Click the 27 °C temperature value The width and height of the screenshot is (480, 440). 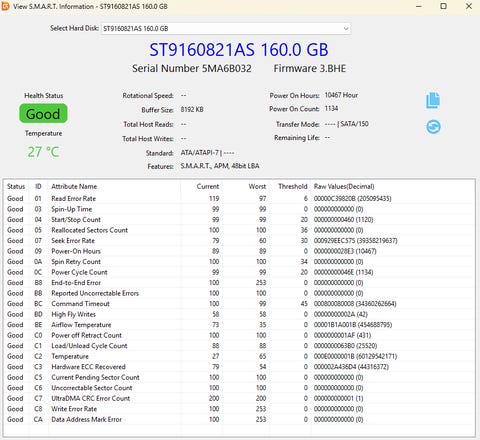pos(43,152)
